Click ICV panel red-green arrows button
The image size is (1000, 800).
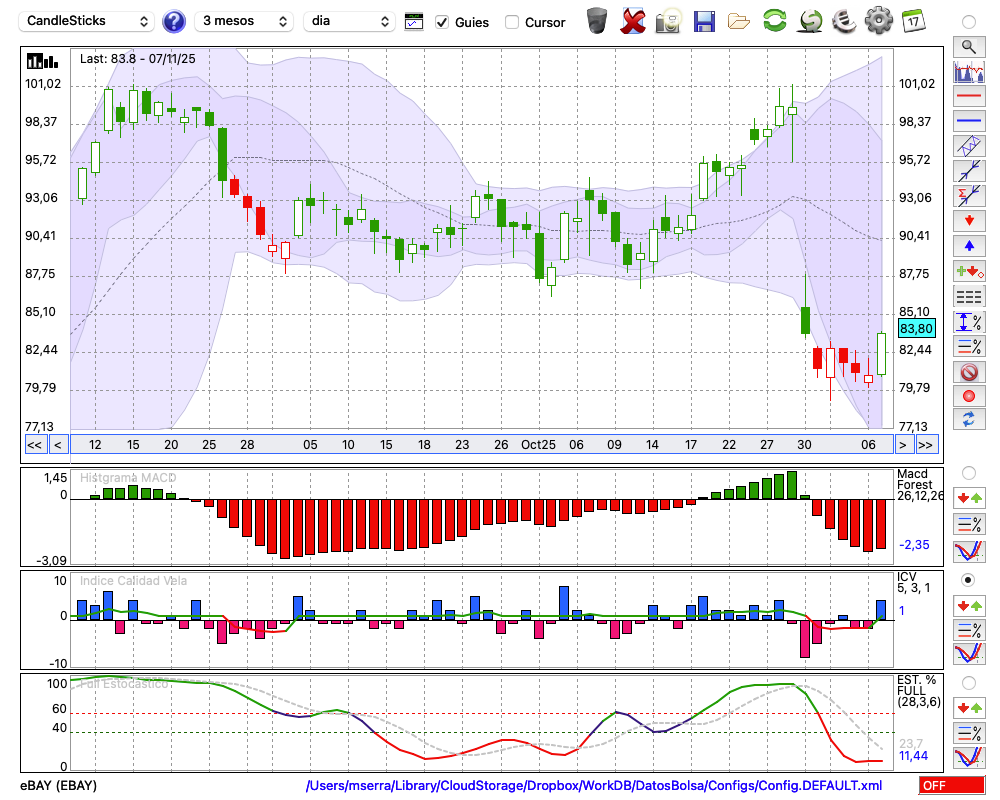(969, 605)
